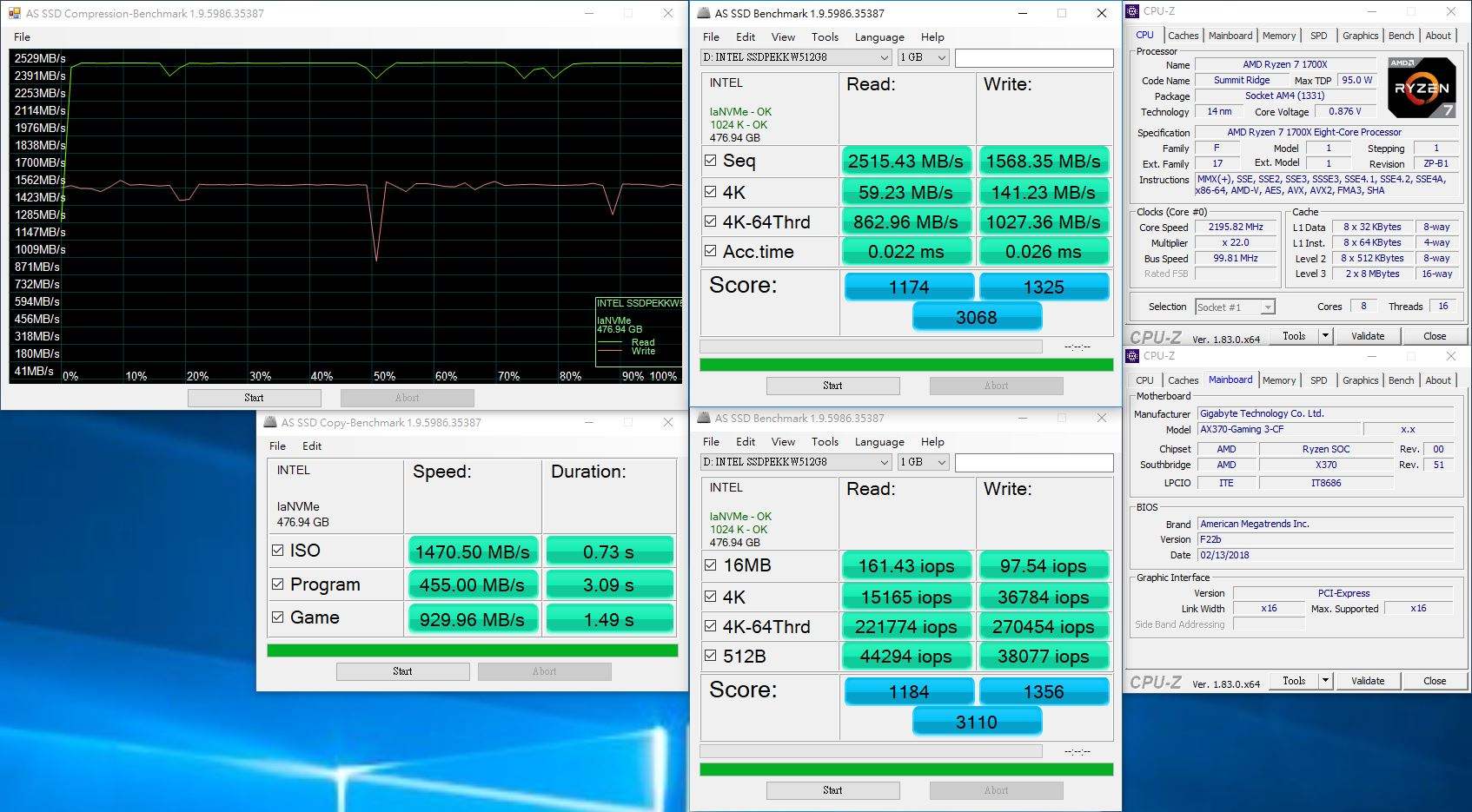Toggle the ISO checkbox in Copy-Benchmark
Viewport: 1472px width, 812px height.
coord(278,550)
